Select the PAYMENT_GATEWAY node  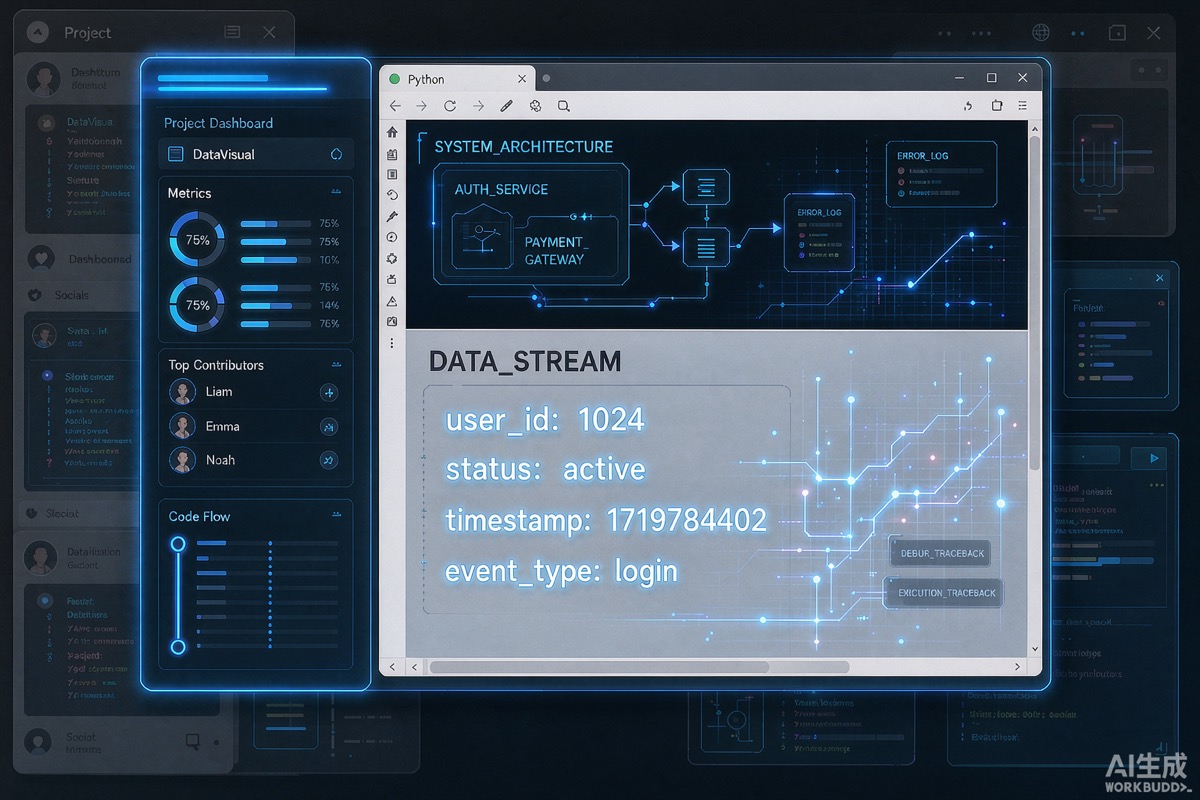click(x=555, y=250)
